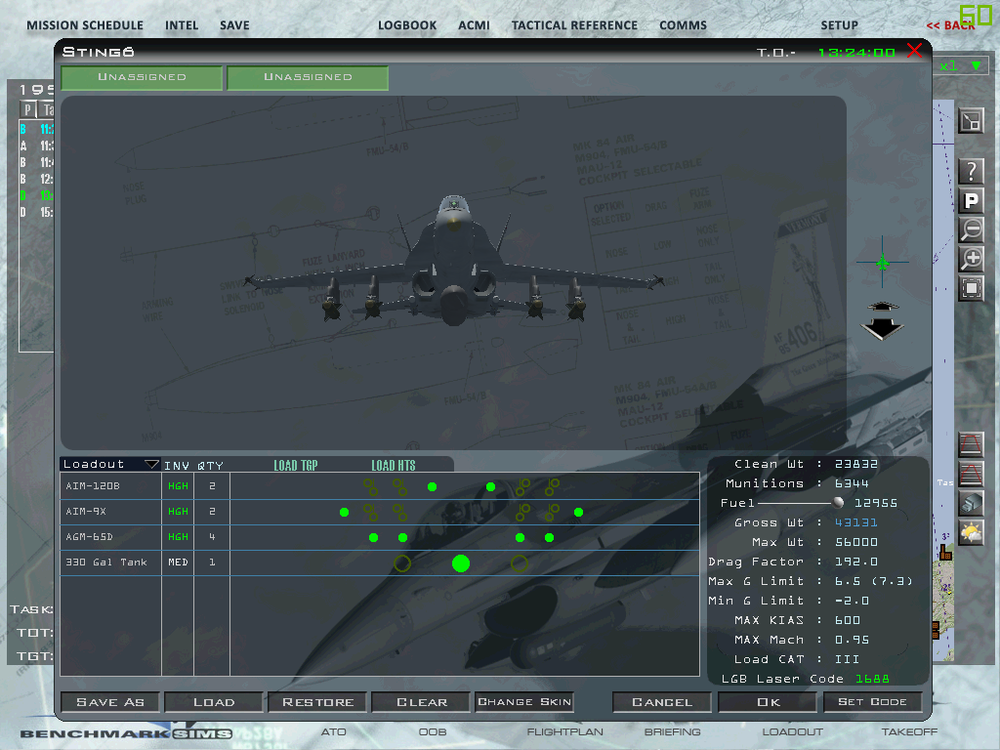Toggle the centerline station for the 330 Gal Tank

pos(460,563)
